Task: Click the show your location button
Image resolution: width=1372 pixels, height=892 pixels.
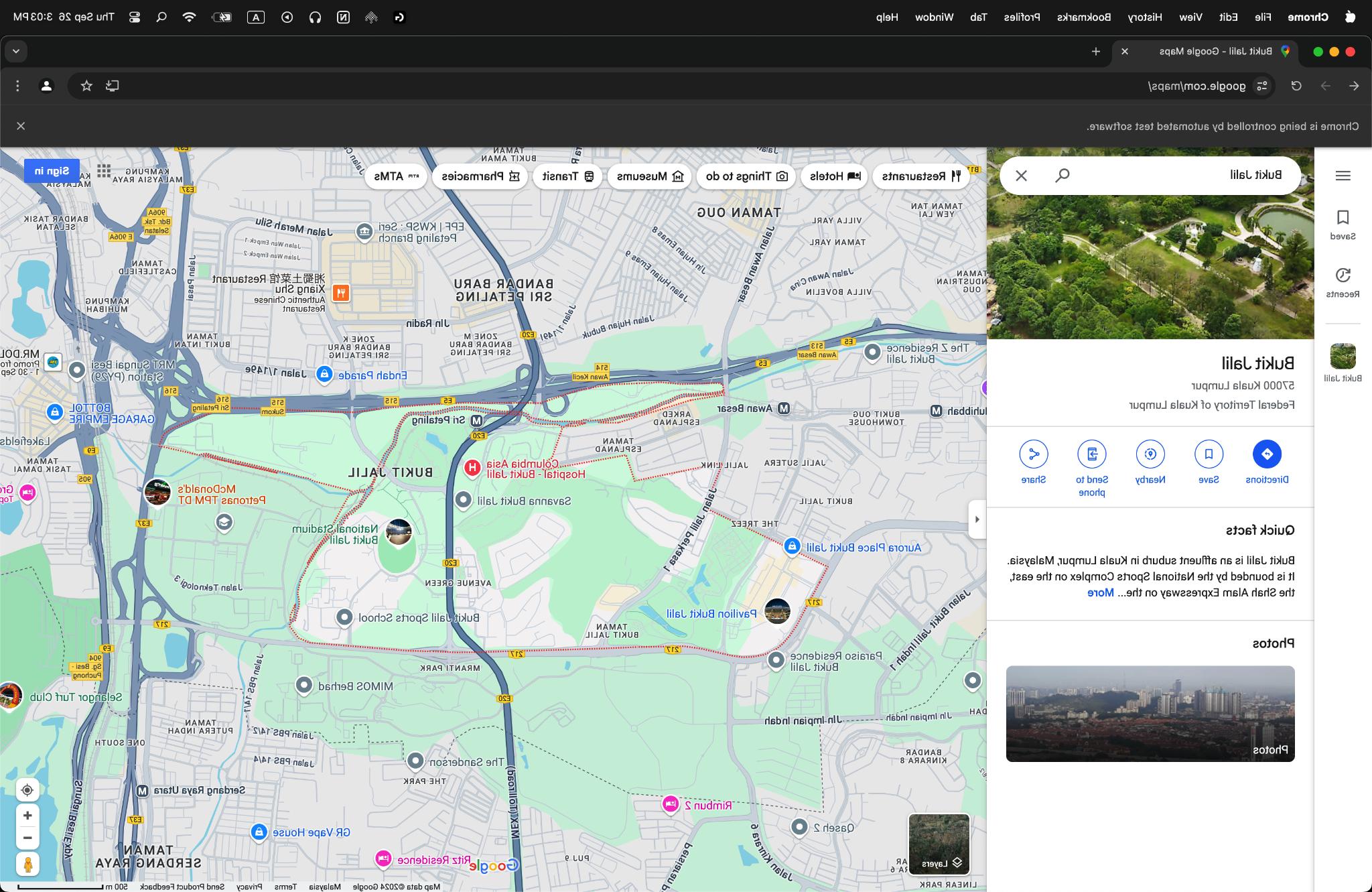Action: [27, 790]
